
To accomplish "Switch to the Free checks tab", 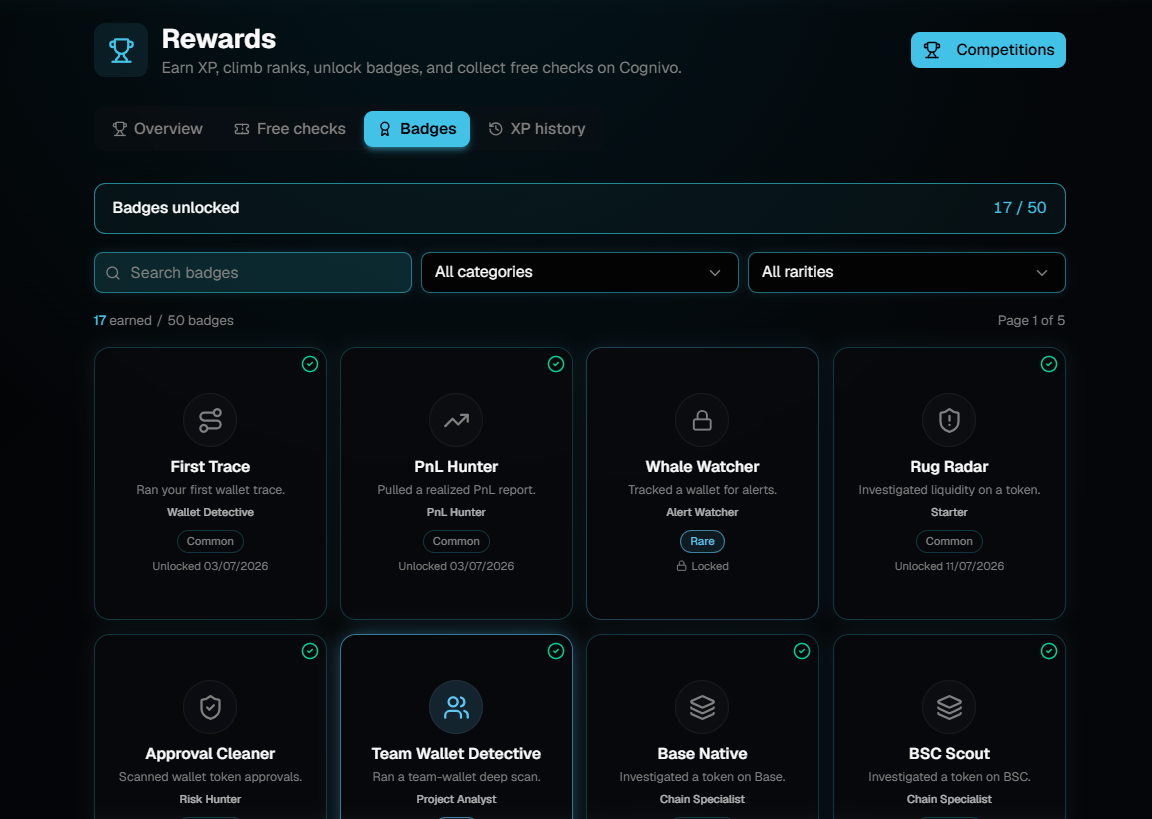I will pyautogui.click(x=289, y=129).
